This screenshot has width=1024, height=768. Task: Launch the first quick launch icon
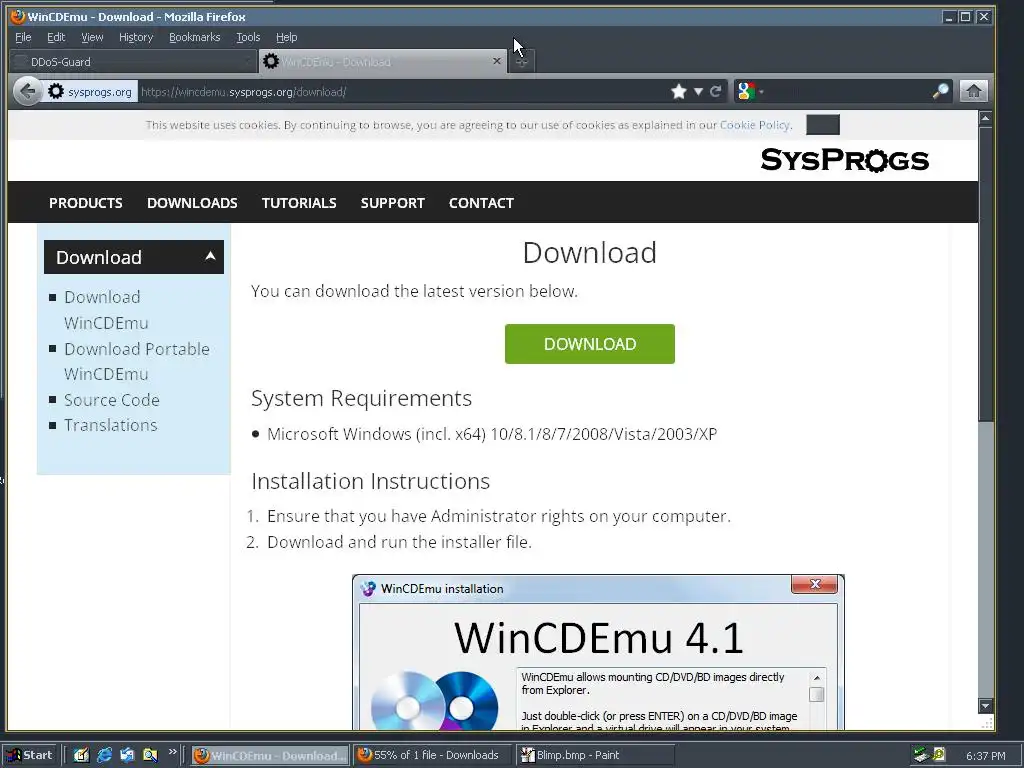[81, 755]
